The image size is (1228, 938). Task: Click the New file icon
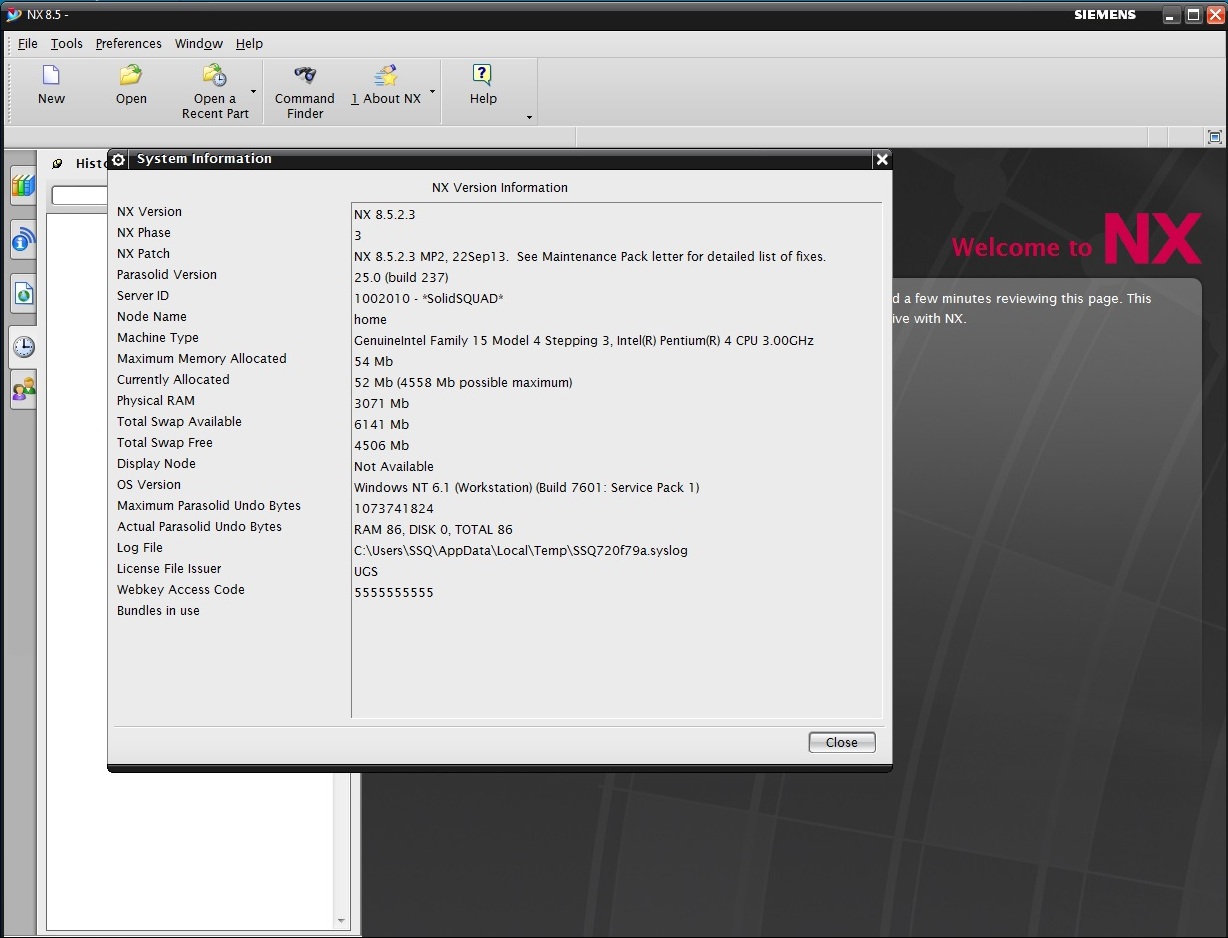[51, 76]
